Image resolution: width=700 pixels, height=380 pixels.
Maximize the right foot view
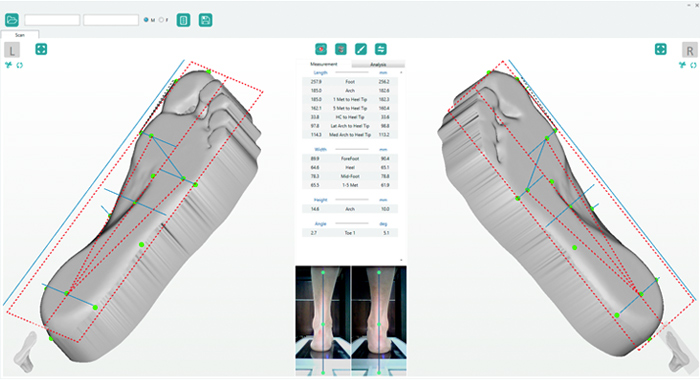pos(661,49)
